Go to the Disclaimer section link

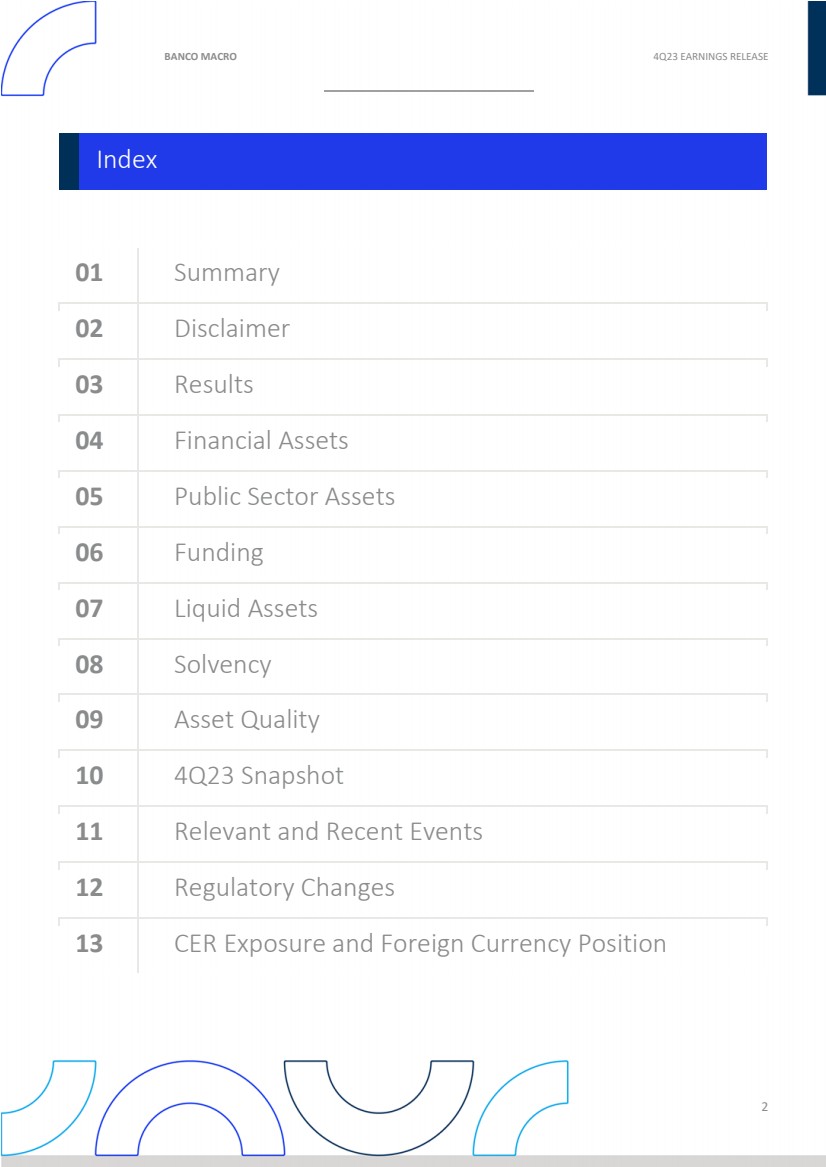232,329
